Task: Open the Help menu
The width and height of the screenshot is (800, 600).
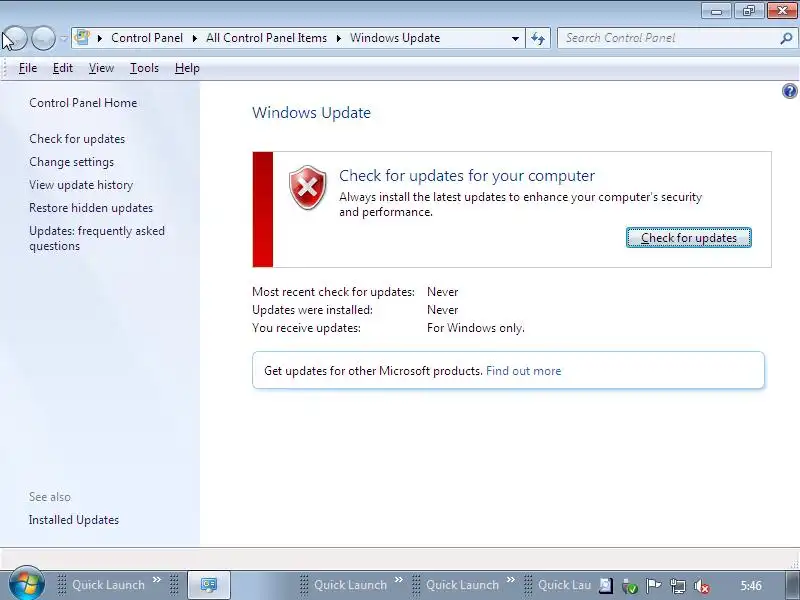Action: click(x=187, y=68)
